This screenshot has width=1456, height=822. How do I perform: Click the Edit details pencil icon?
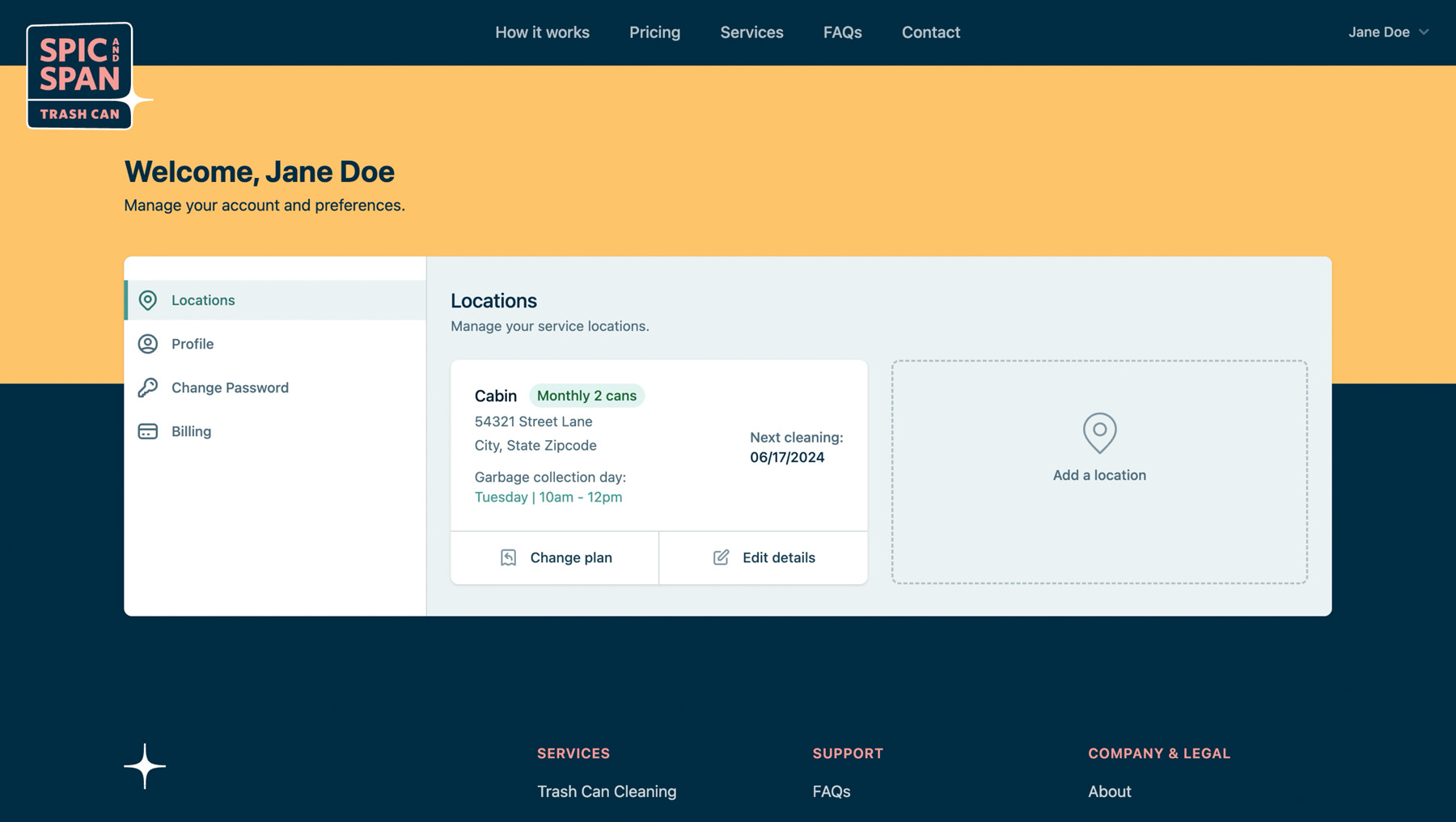point(721,557)
